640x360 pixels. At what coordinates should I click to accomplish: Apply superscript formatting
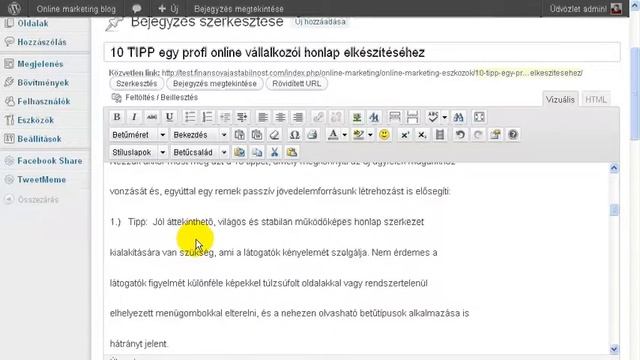tap(404, 135)
